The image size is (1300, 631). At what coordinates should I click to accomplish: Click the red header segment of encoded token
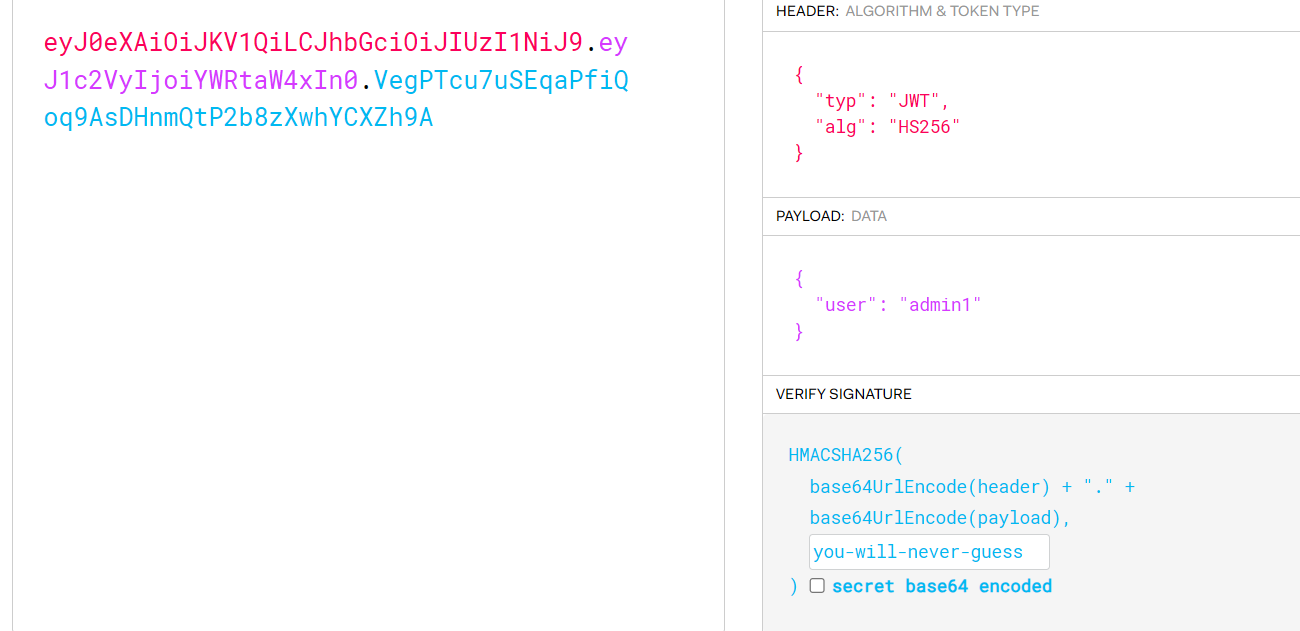313,43
